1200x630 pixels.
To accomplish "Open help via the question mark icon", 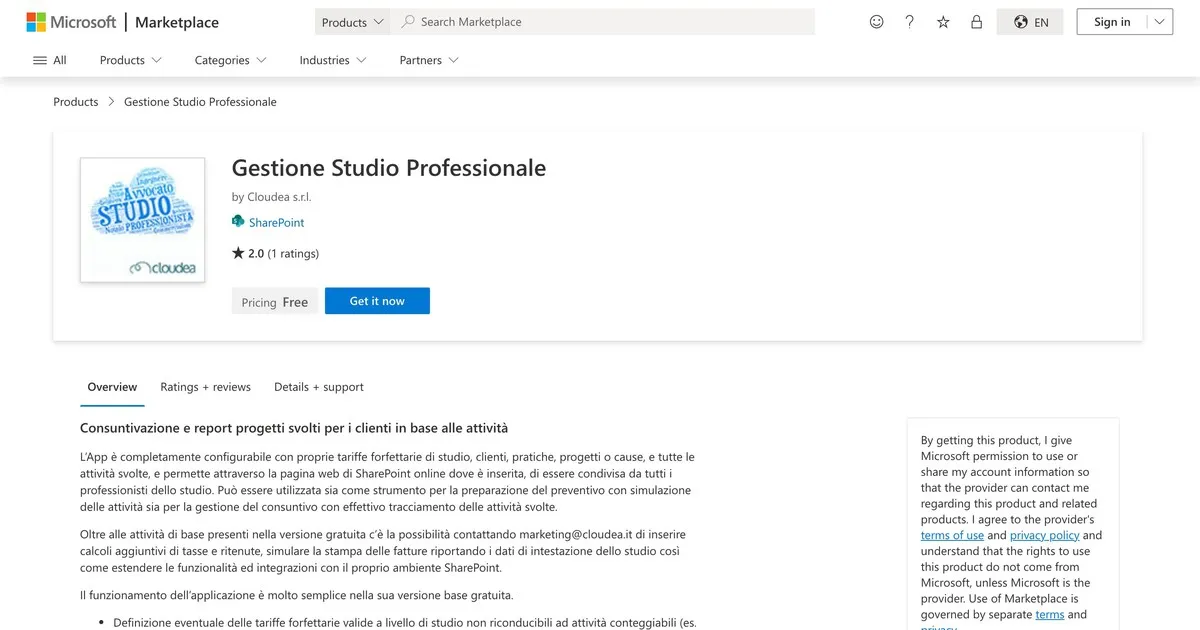I will (909, 21).
